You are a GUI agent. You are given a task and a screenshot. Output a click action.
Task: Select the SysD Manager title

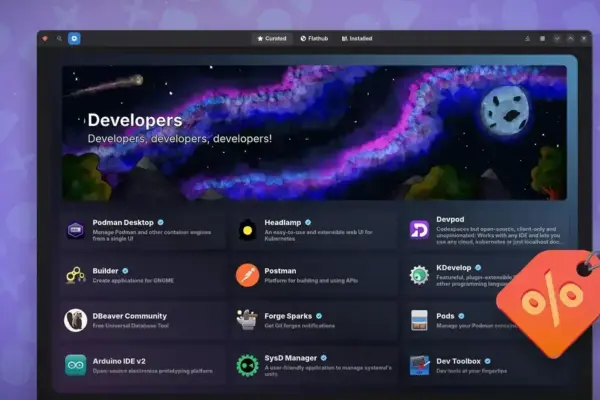(290, 358)
